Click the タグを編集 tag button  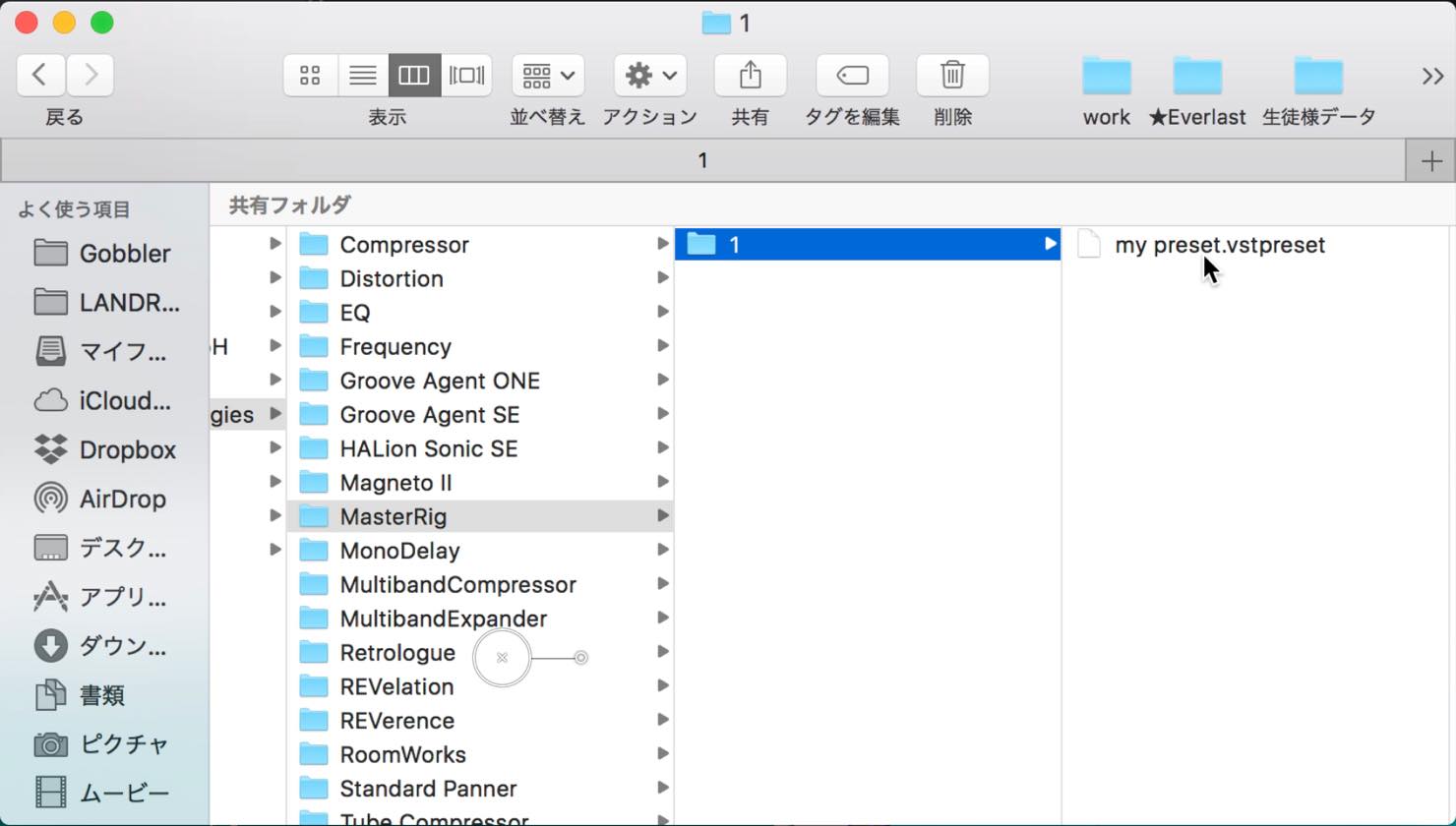(x=852, y=75)
